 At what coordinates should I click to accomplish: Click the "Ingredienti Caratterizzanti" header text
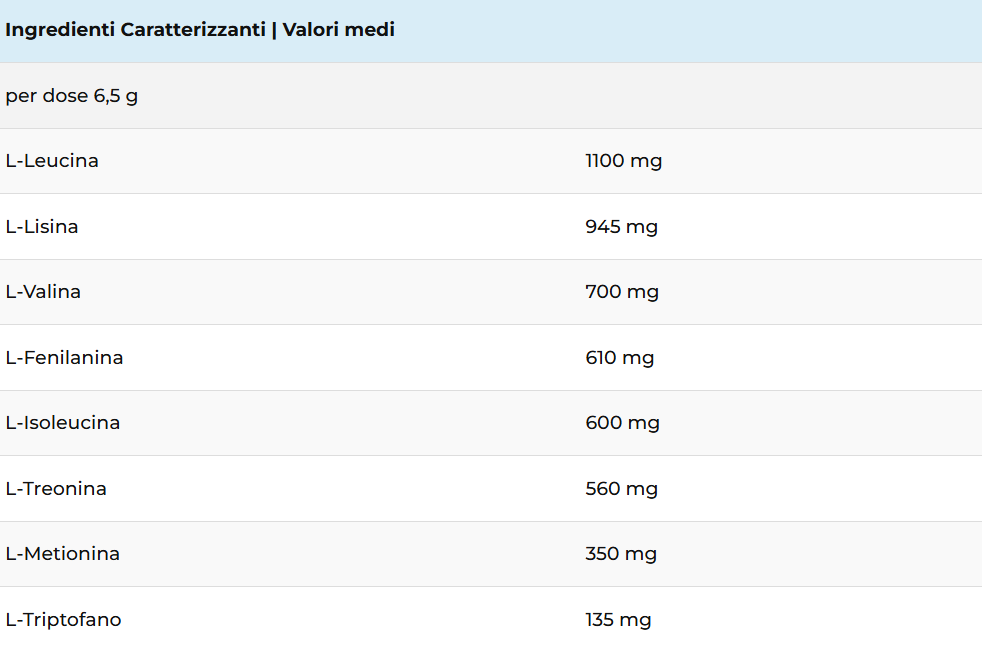pos(135,30)
